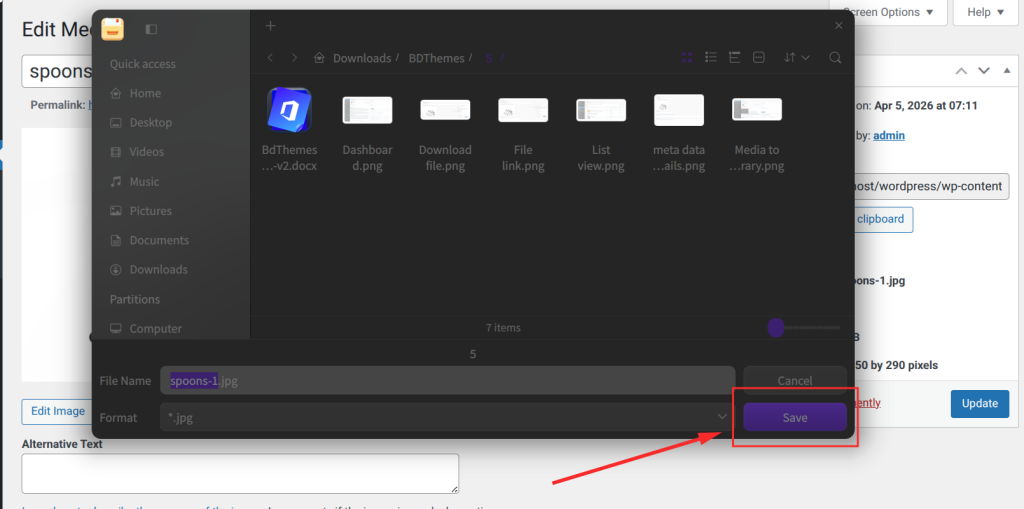
Task: Open the Screen Options dropdown
Action: (889, 12)
